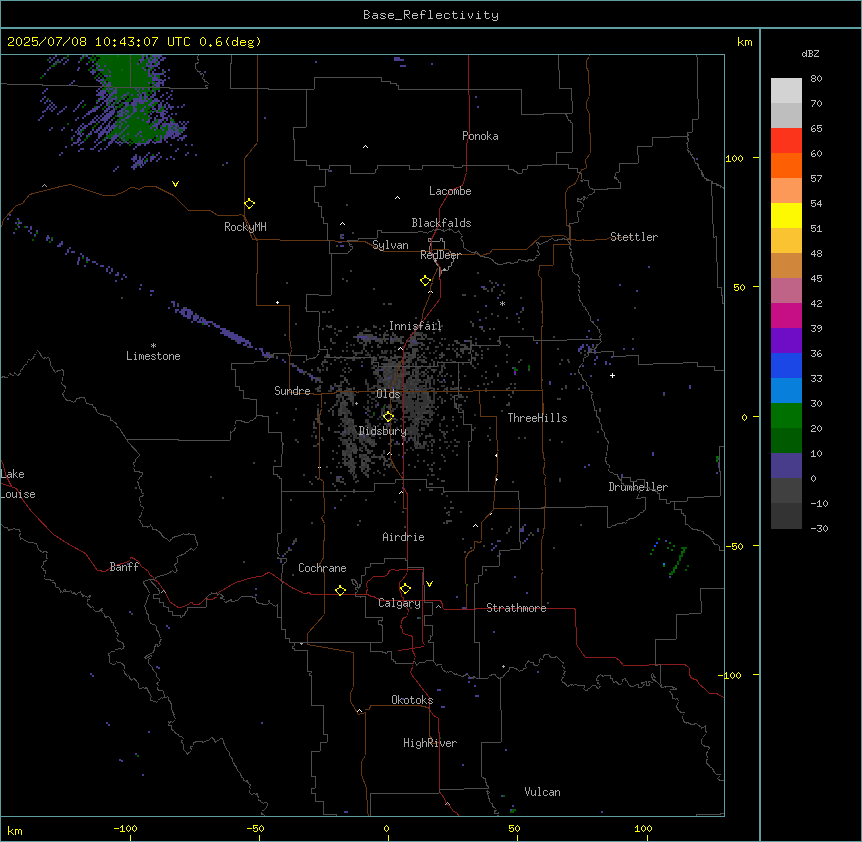862x842 pixels.
Task: Click the Strathmore city label
Action: pos(516,608)
